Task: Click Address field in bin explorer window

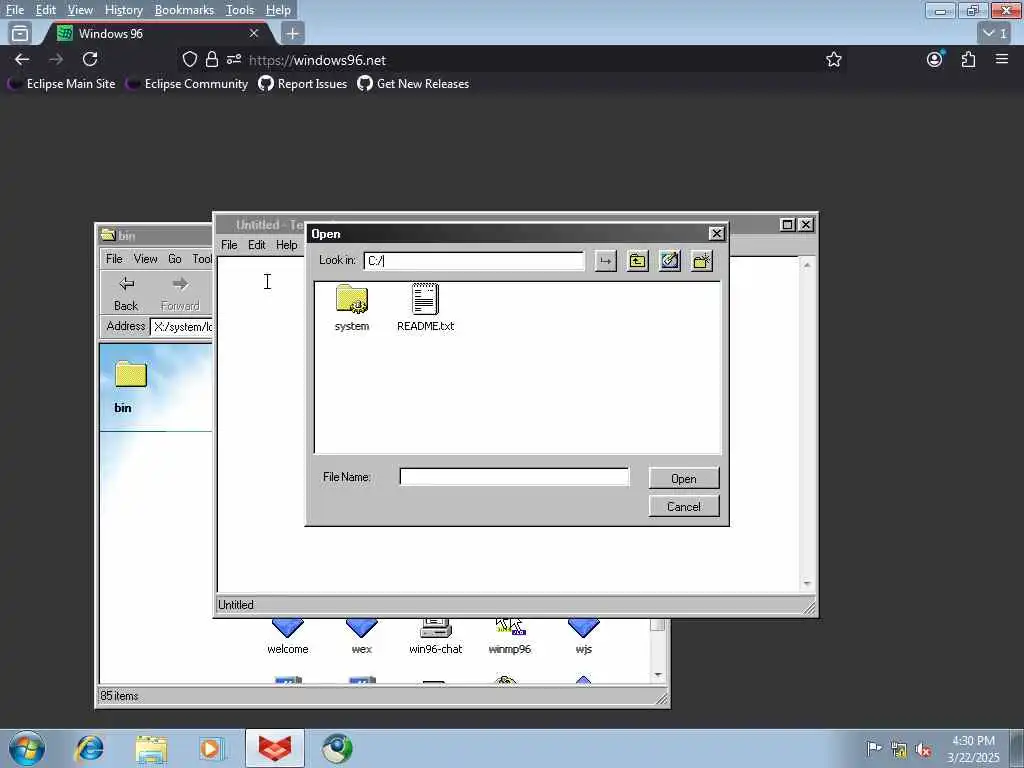Action: (182, 327)
